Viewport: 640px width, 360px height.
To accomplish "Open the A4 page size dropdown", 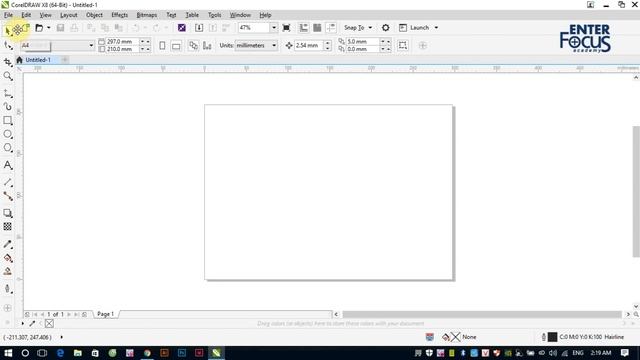I will 91,45.
